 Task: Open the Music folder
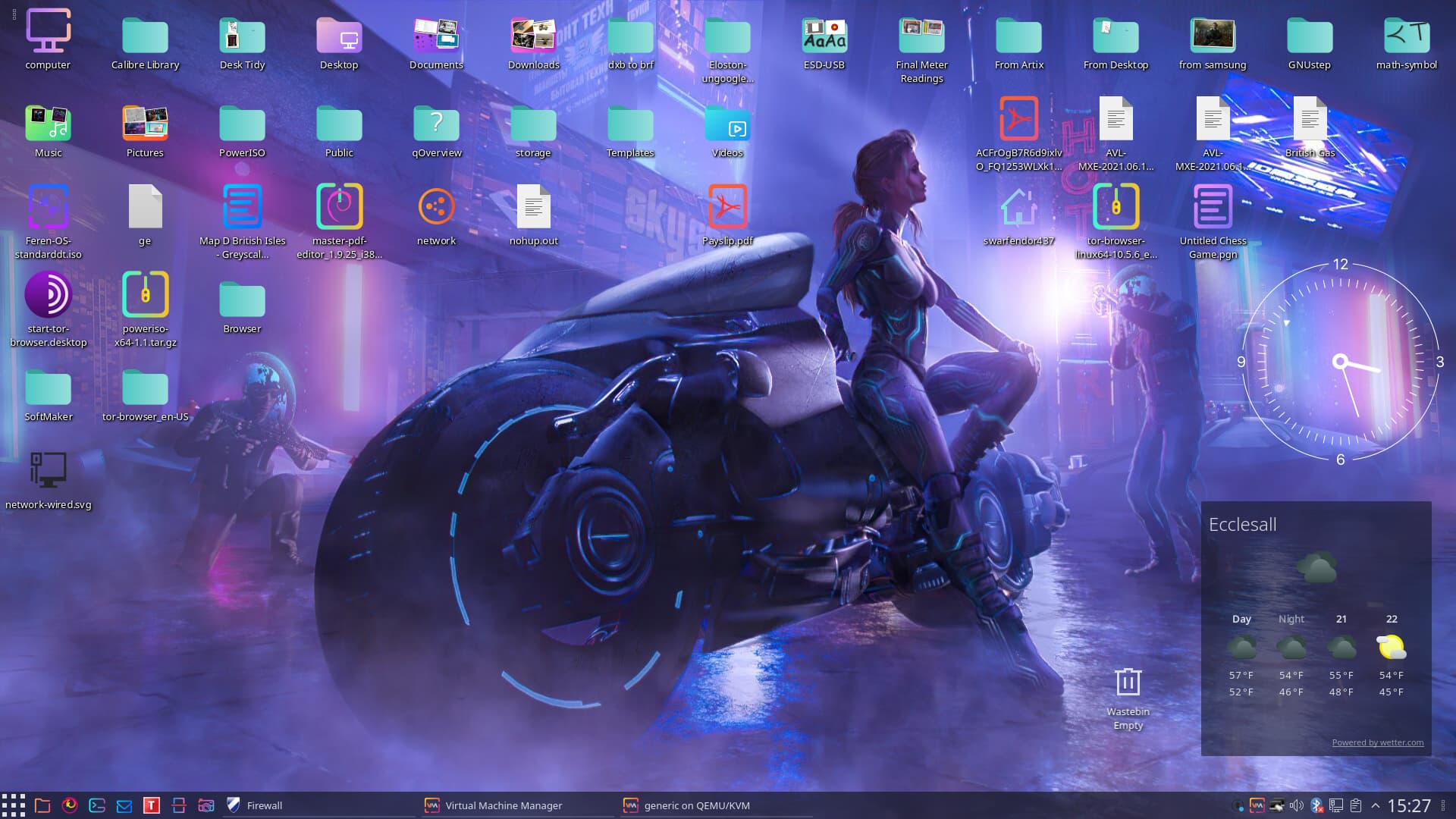click(x=49, y=131)
